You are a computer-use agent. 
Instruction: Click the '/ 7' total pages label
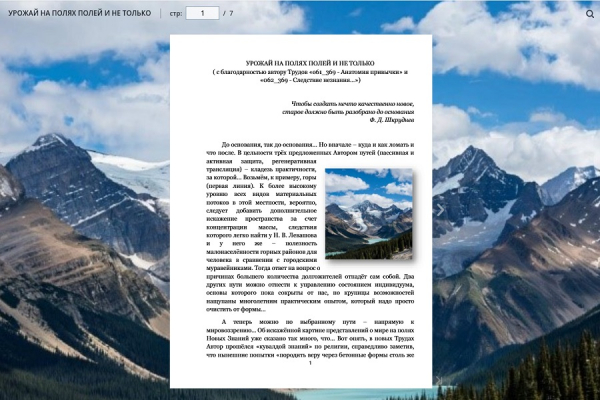pyautogui.click(x=228, y=13)
